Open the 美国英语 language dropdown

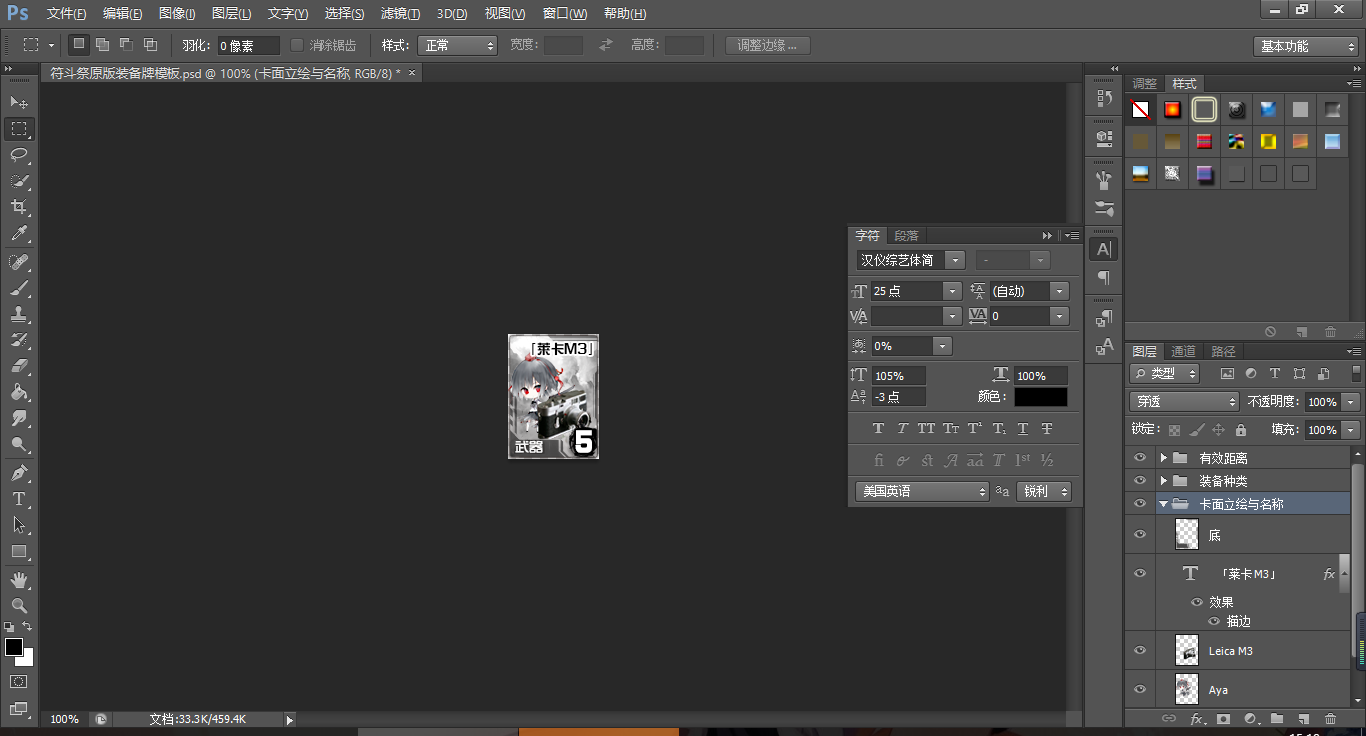pos(922,491)
